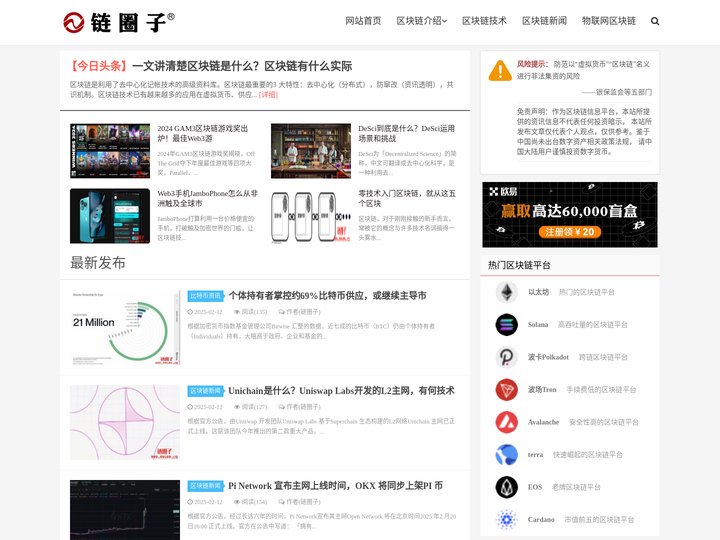Open Web3手机JamboPhone article title
The image size is (720, 540).
[x=208, y=198]
